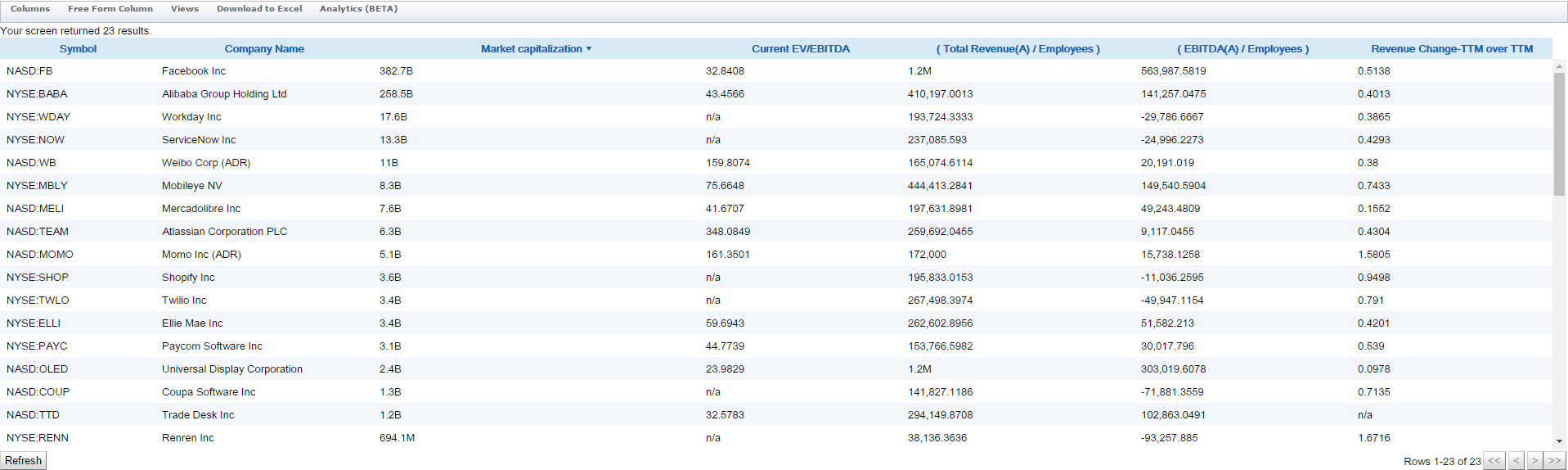Click the Refresh button
Viewport: 1568px width, 470px height.
(x=24, y=461)
